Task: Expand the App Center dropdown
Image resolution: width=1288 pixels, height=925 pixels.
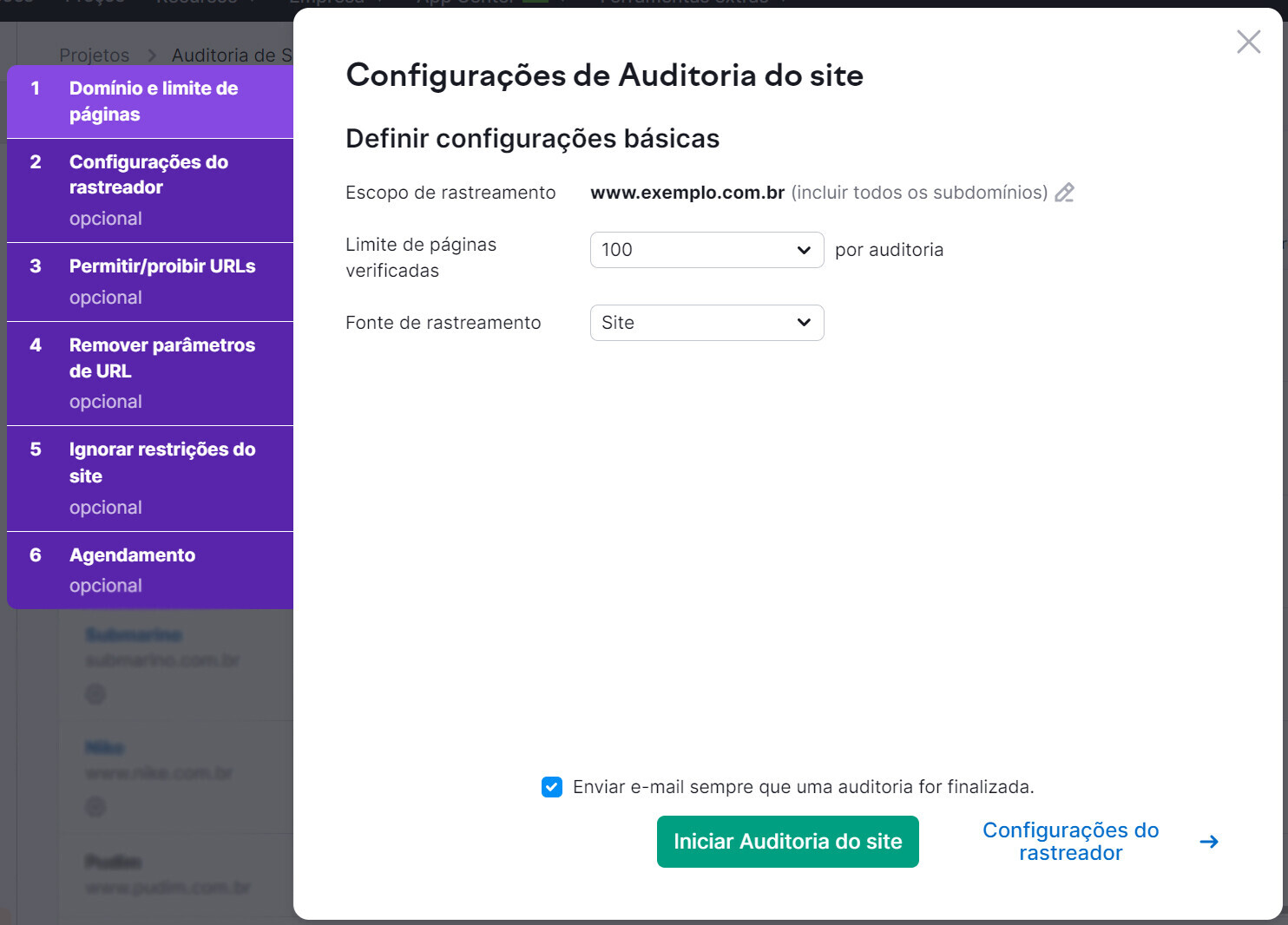Action: tap(563, 2)
